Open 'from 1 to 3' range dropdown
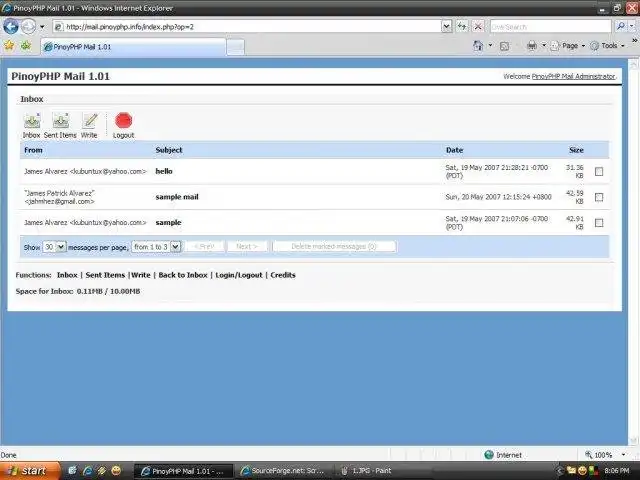640x480 pixels. pyautogui.click(x=156, y=247)
